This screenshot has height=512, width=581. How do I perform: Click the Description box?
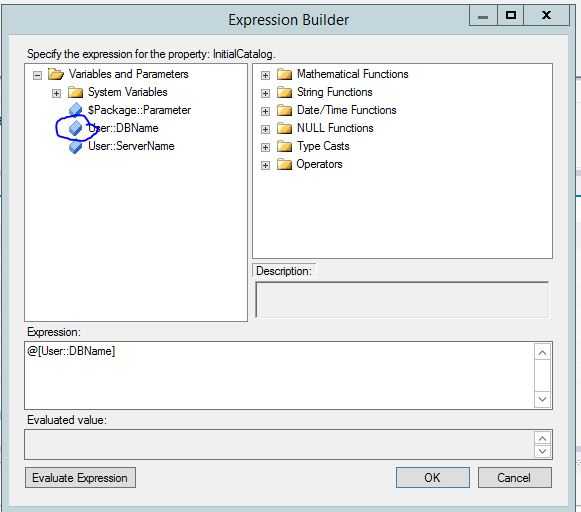click(x=402, y=300)
